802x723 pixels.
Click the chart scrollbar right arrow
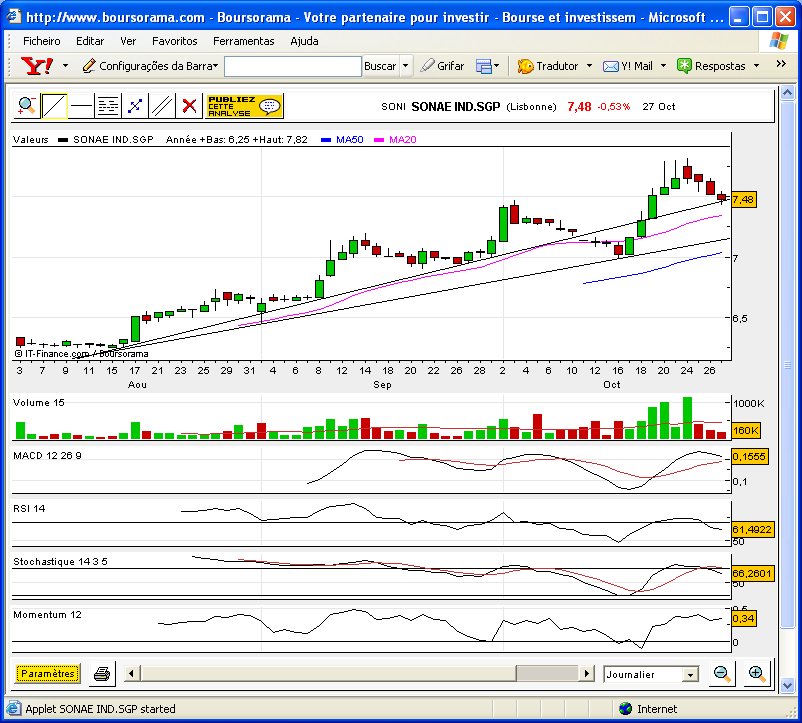point(586,673)
